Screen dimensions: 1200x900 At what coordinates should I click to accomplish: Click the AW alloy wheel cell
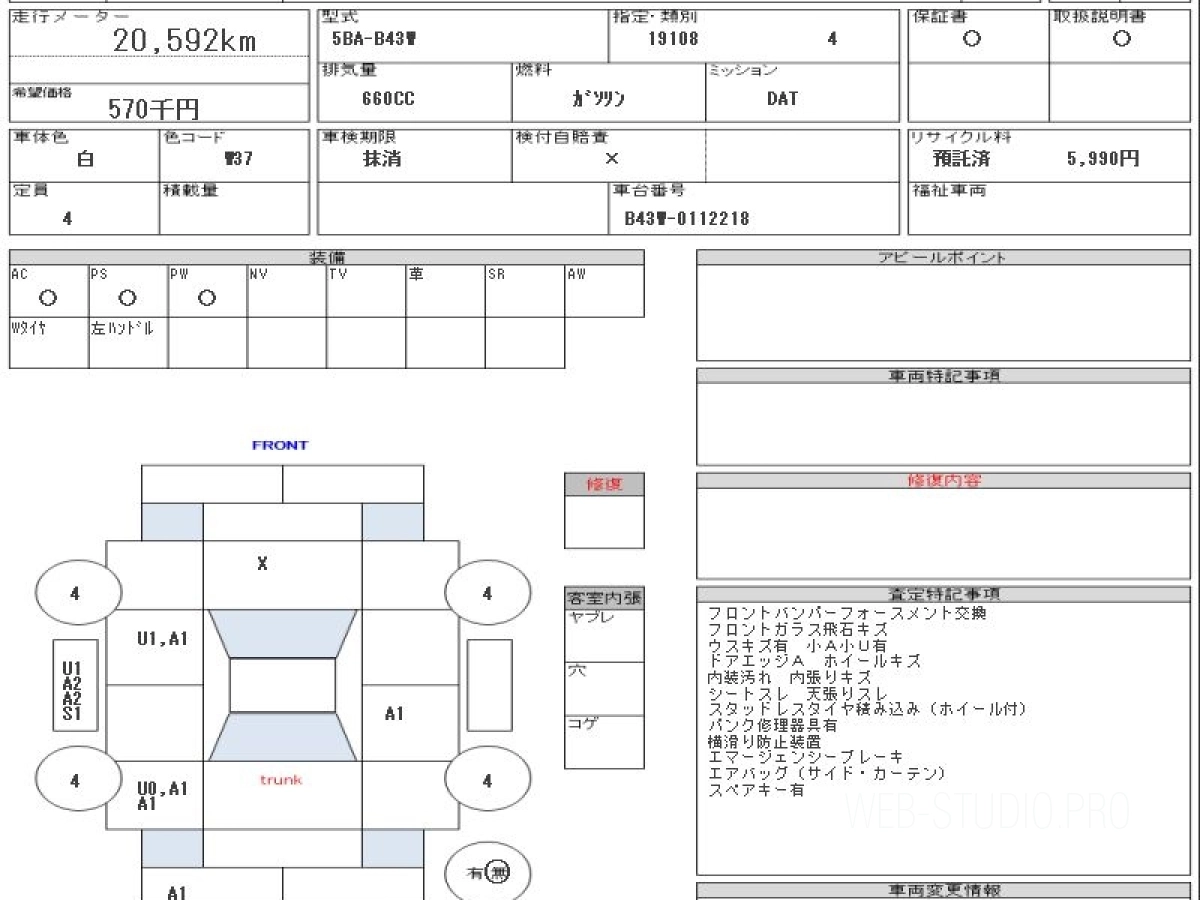click(604, 291)
